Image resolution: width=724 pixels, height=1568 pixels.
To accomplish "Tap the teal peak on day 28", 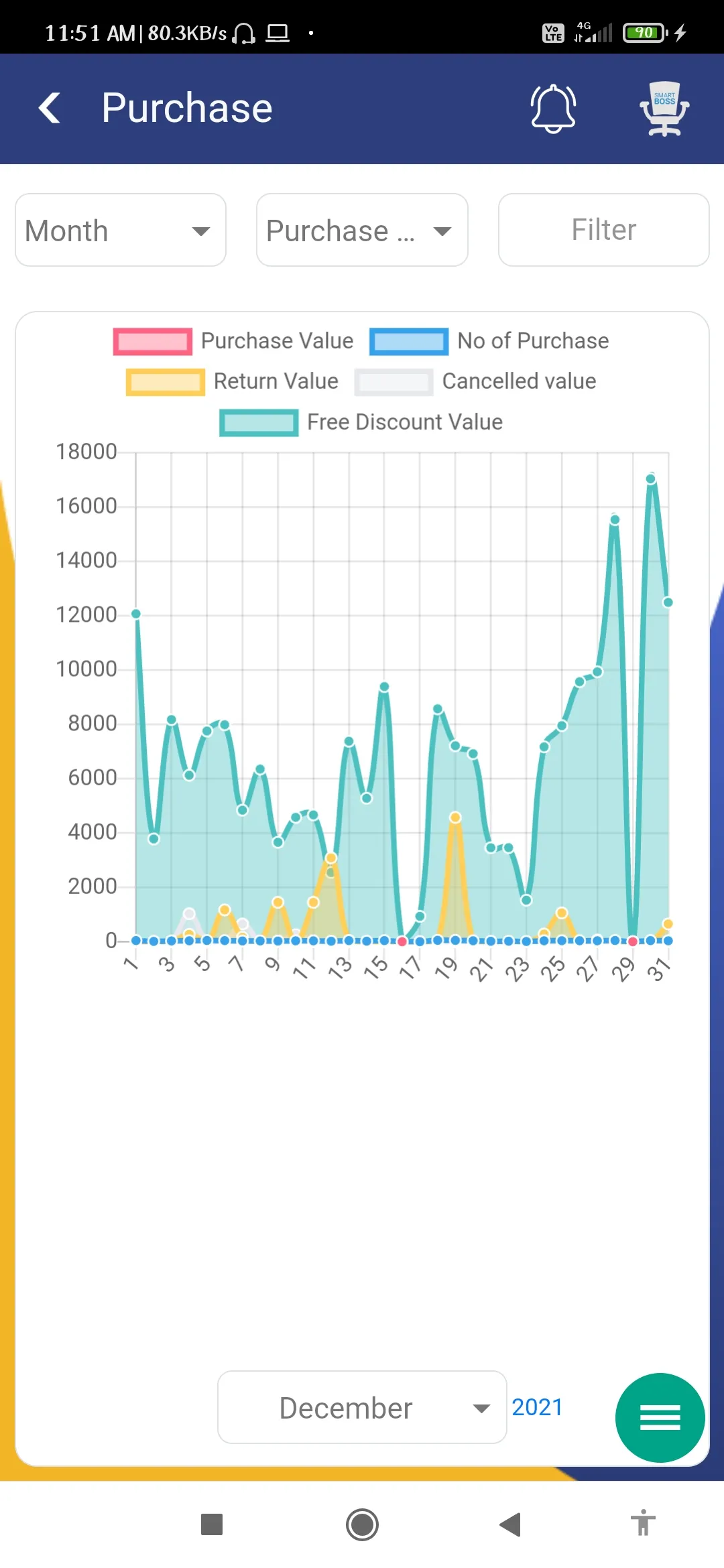I will (x=615, y=520).
